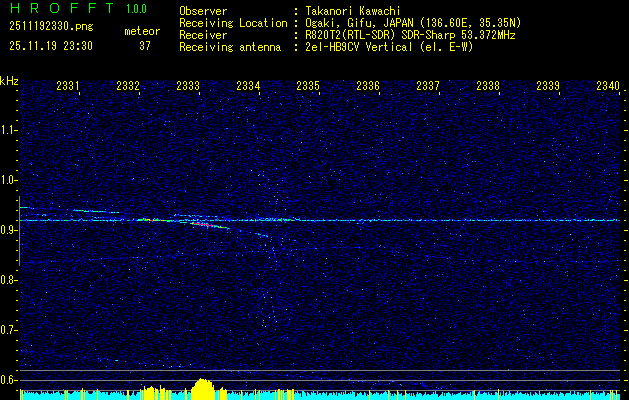629x400 pixels.
Task: Click frequency axis label 0.6
Action: pyautogui.click(x=8, y=380)
